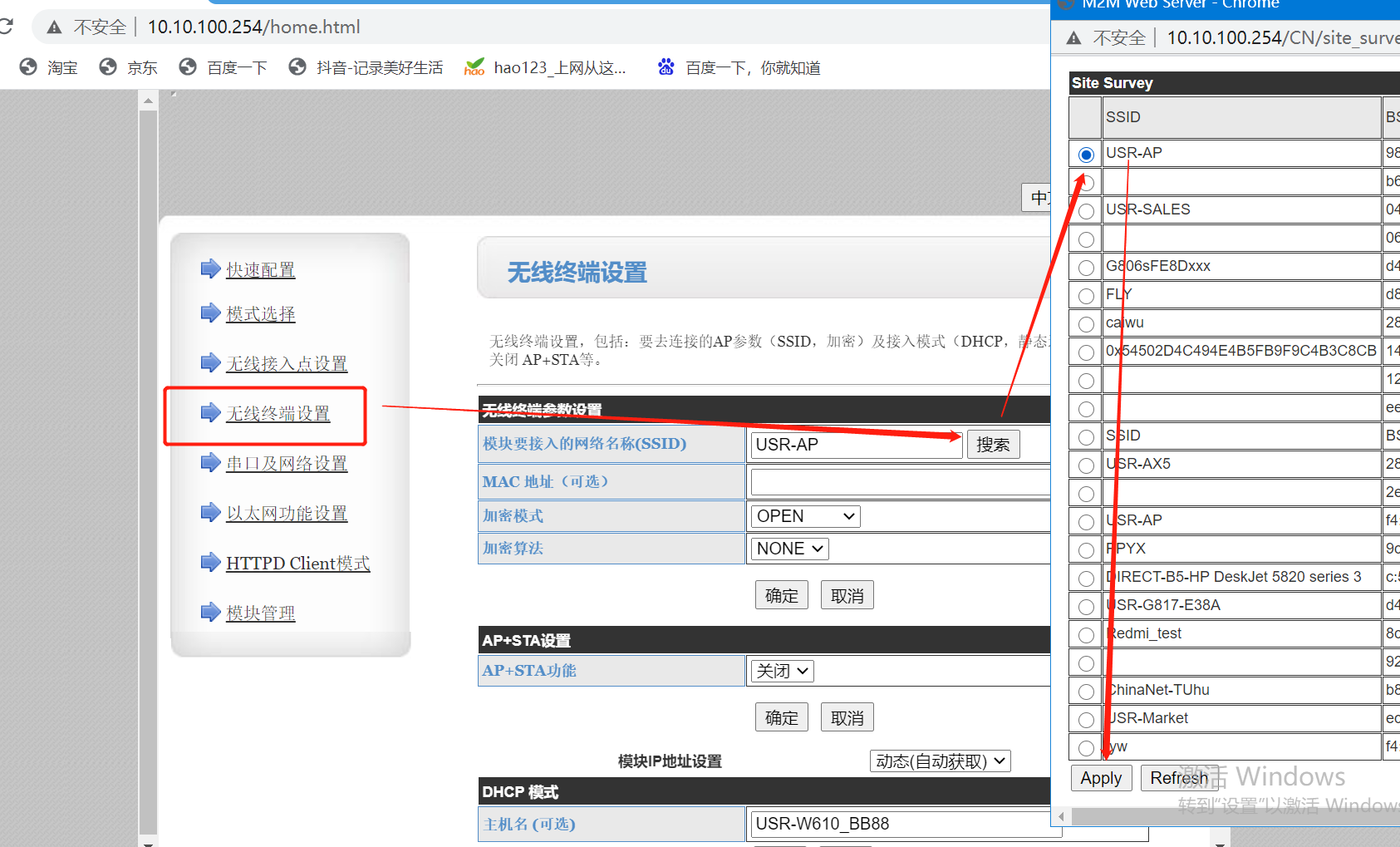Screen dimensions: 1400x847
Task: Click the insecure warning icon in address bar
Action: [54, 27]
